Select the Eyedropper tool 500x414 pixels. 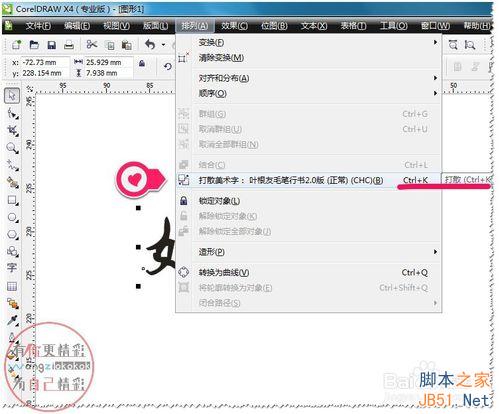click(x=13, y=321)
